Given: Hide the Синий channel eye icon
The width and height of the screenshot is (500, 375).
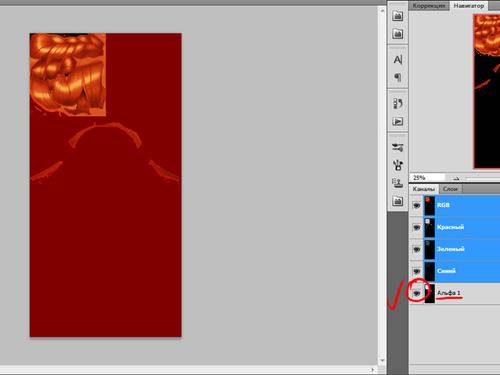Looking at the screenshot, I should (417, 271).
